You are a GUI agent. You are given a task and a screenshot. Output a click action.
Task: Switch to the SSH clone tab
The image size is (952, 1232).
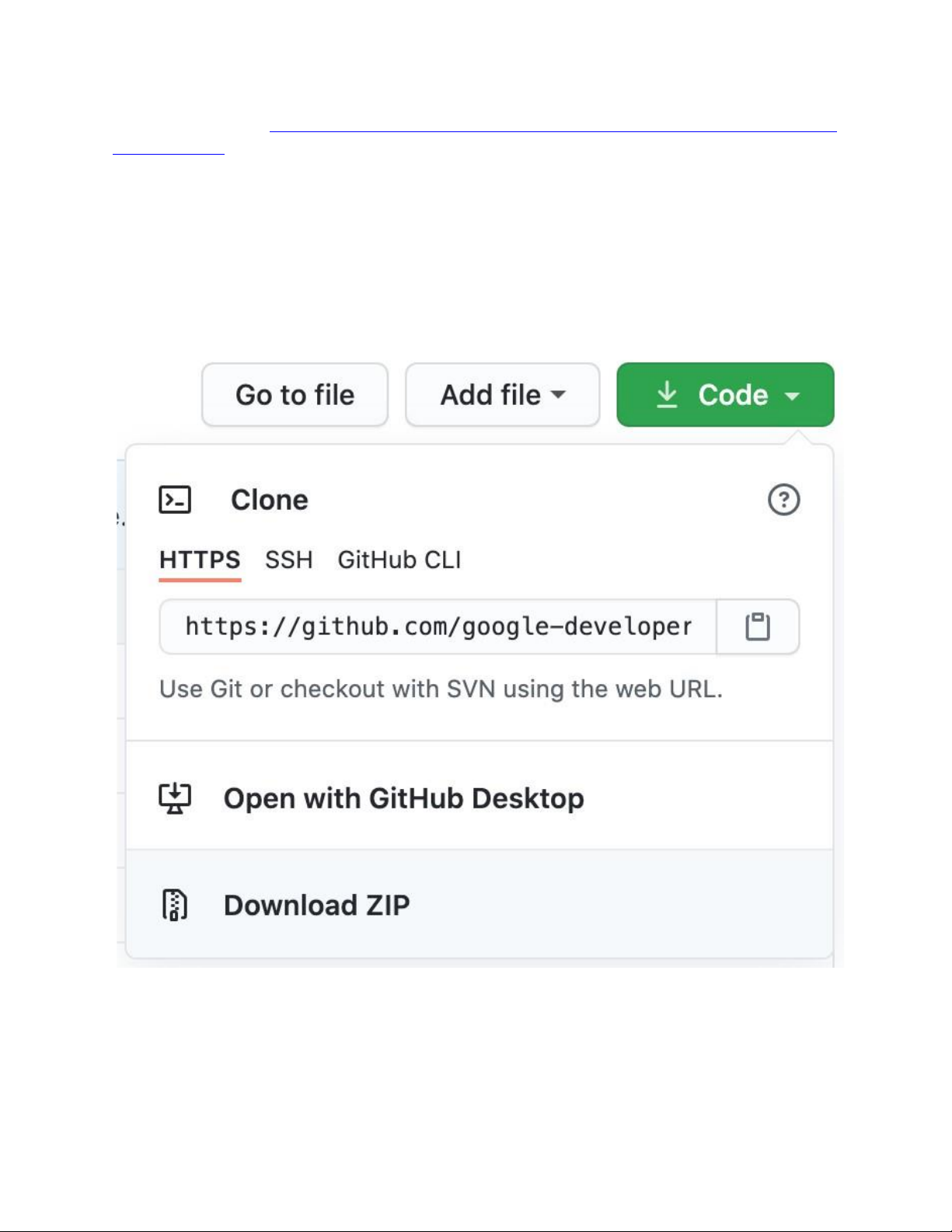(288, 560)
